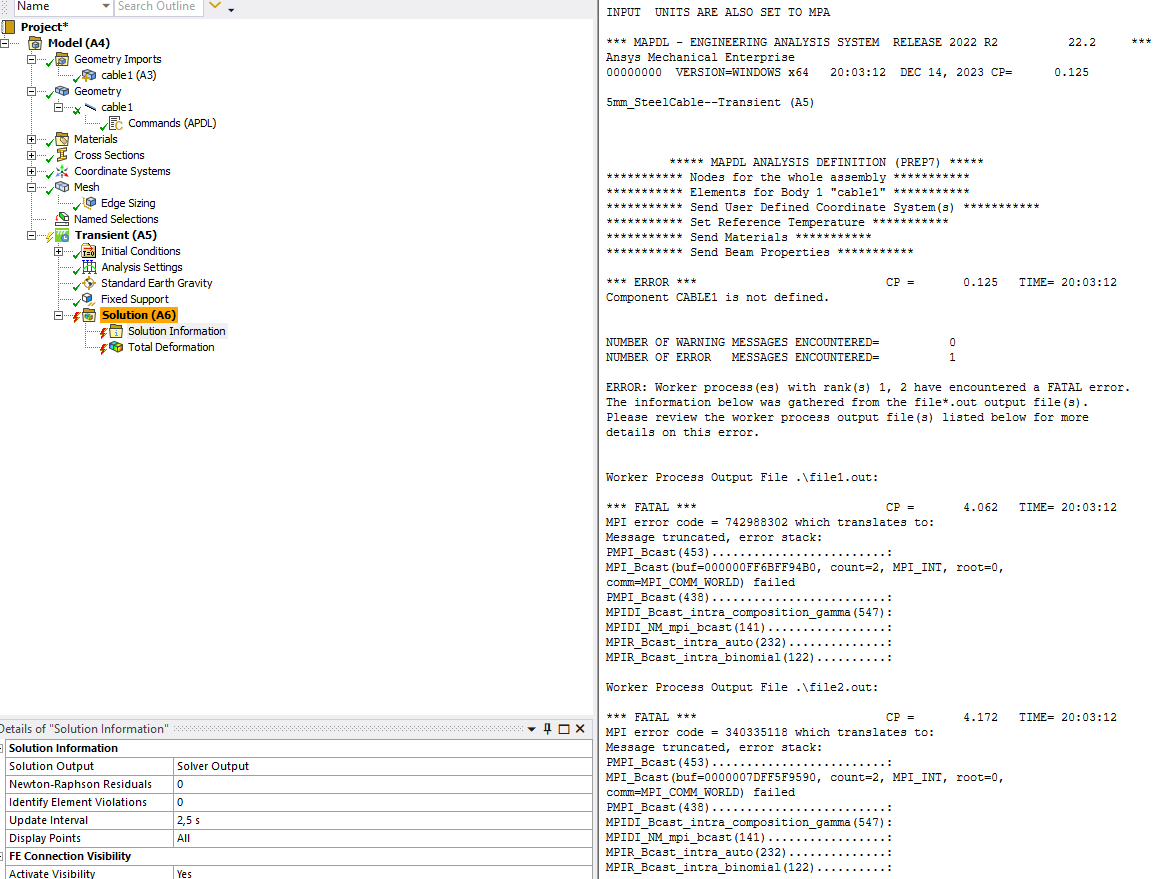Close the Details of Solution Information panel
Screen dimensions: 1175x879
click(580, 729)
